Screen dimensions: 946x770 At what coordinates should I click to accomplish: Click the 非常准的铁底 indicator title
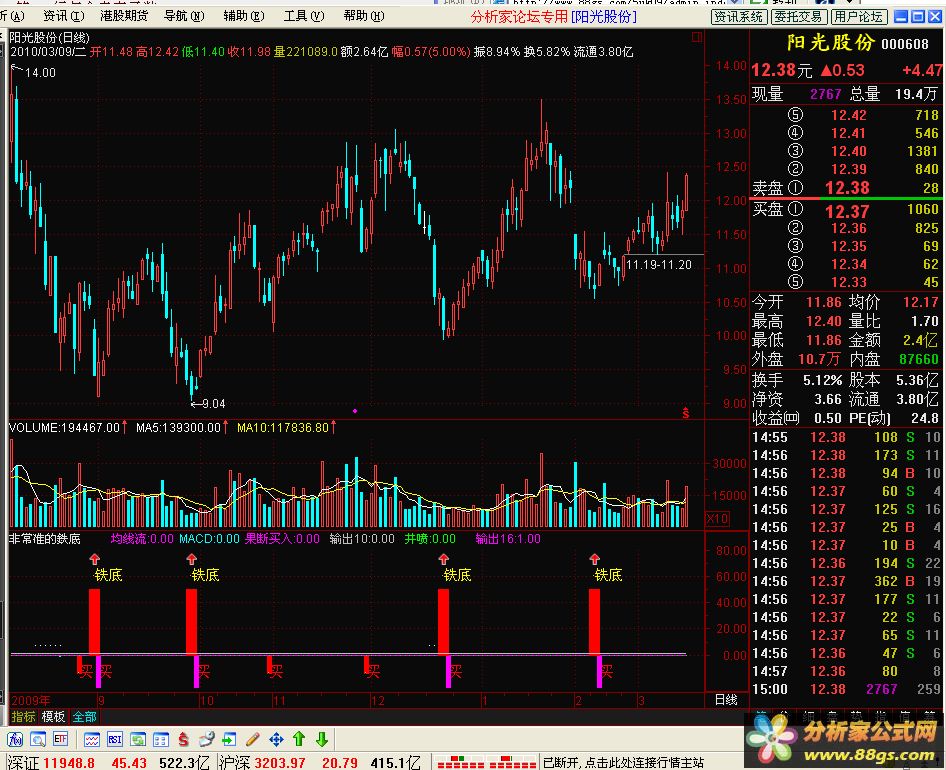point(45,538)
